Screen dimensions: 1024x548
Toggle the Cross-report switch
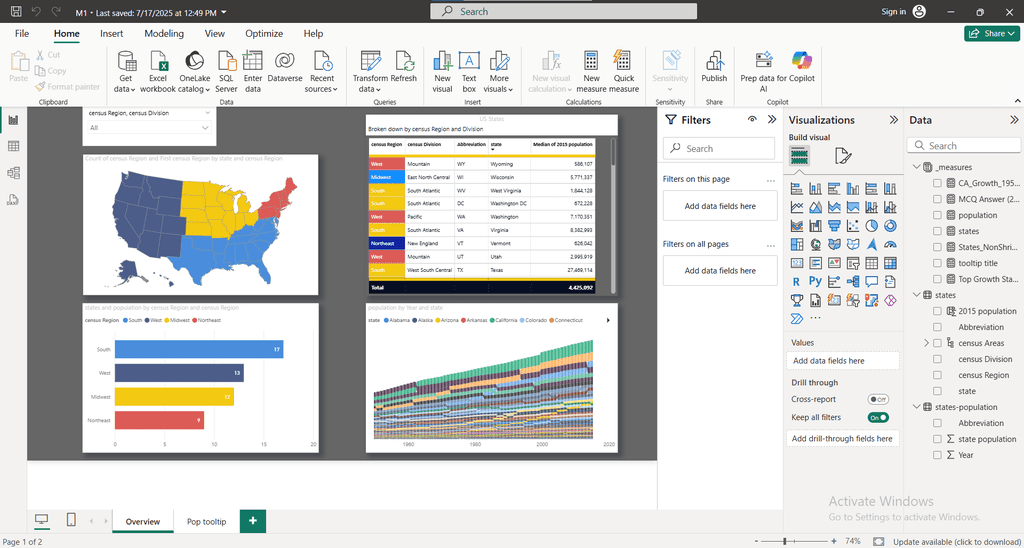pos(878,399)
